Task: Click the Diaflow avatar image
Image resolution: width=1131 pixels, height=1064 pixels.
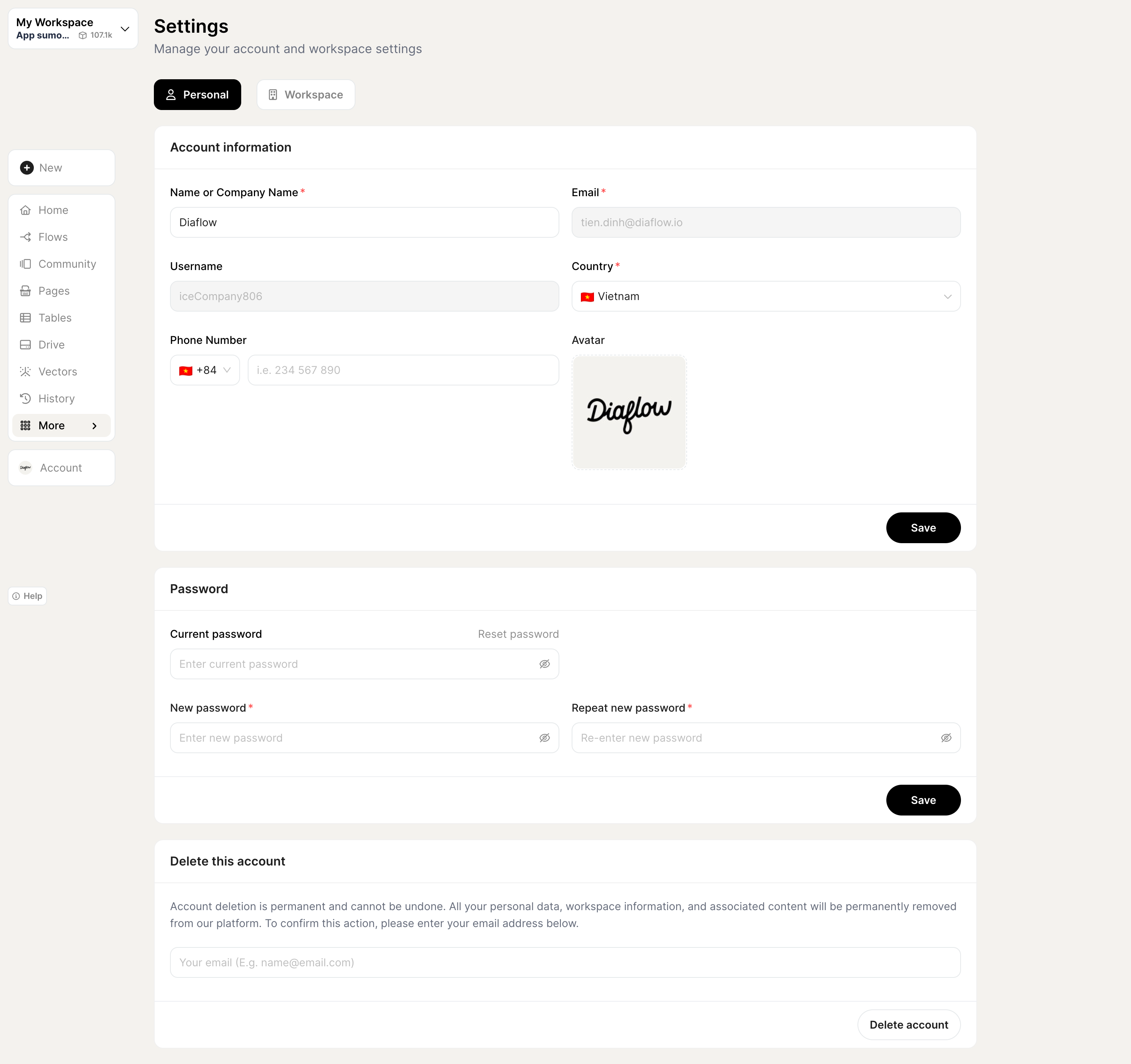Action: (x=629, y=412)
